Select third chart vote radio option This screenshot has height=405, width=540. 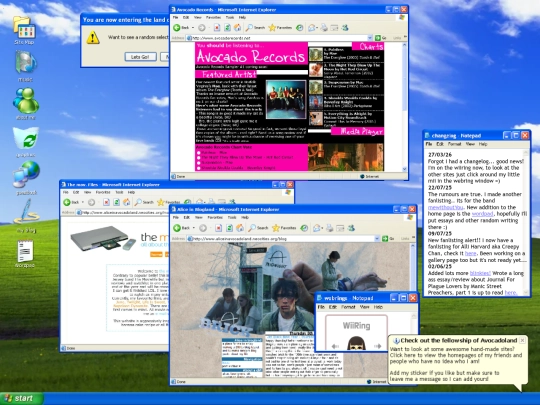(x=198, y=163)
